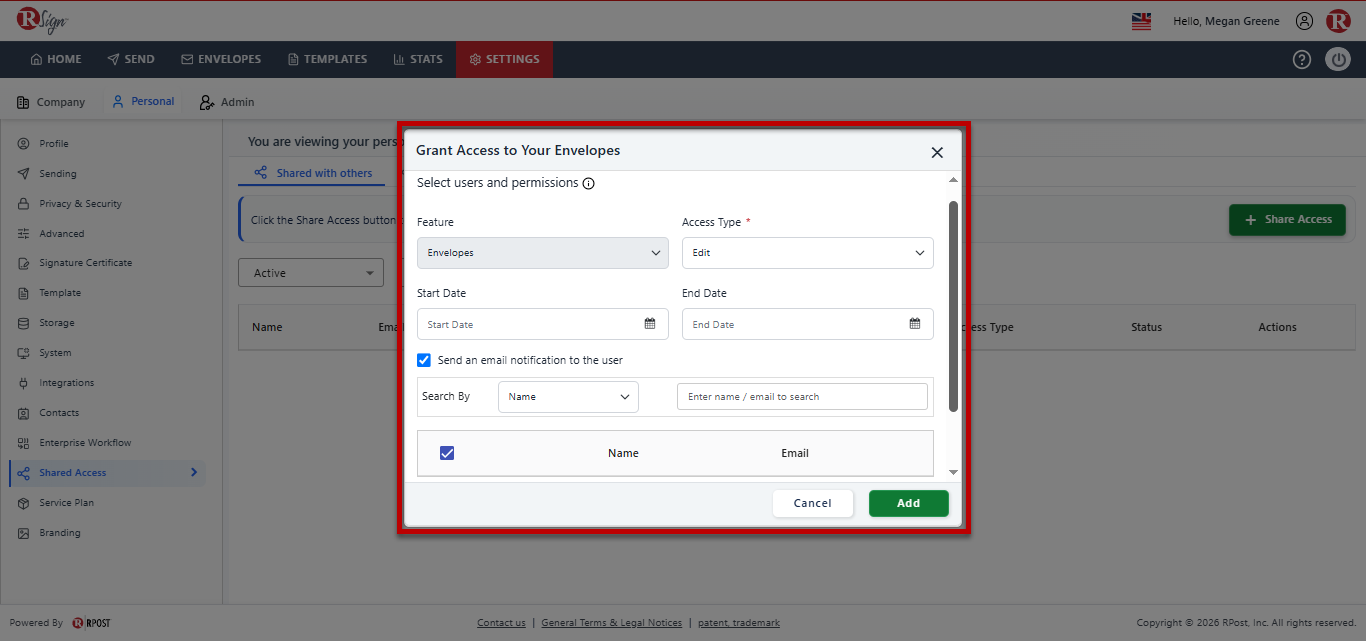
Task: Click the Cancel button in dialog
Action: coord(813,503)
